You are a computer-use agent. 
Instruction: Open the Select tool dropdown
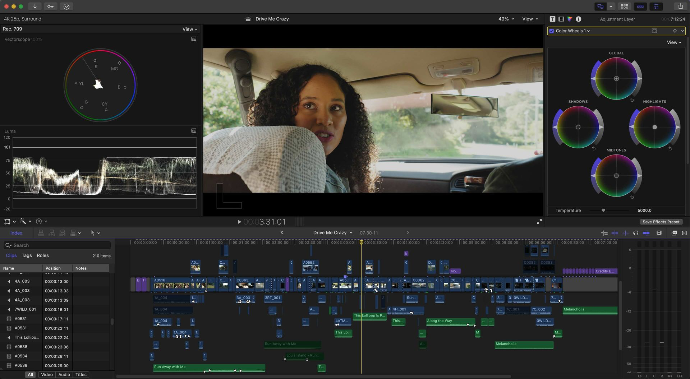tap(95, 233)
